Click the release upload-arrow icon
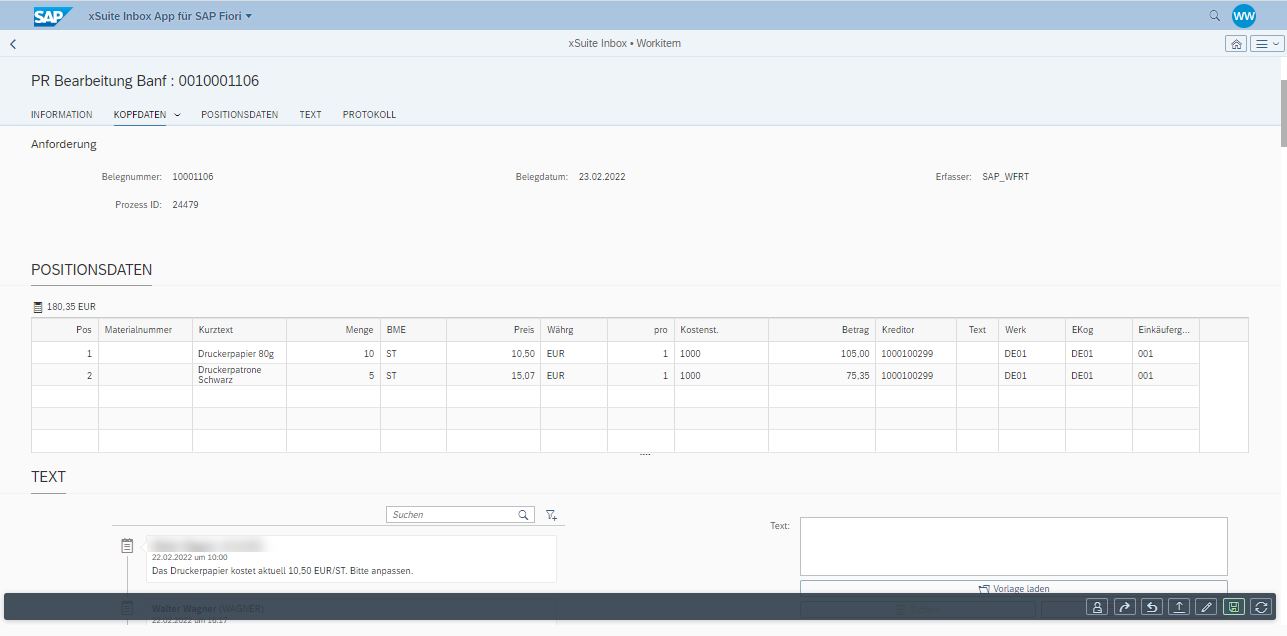Screen dimensions: 1287x636 pos(1177,606)
